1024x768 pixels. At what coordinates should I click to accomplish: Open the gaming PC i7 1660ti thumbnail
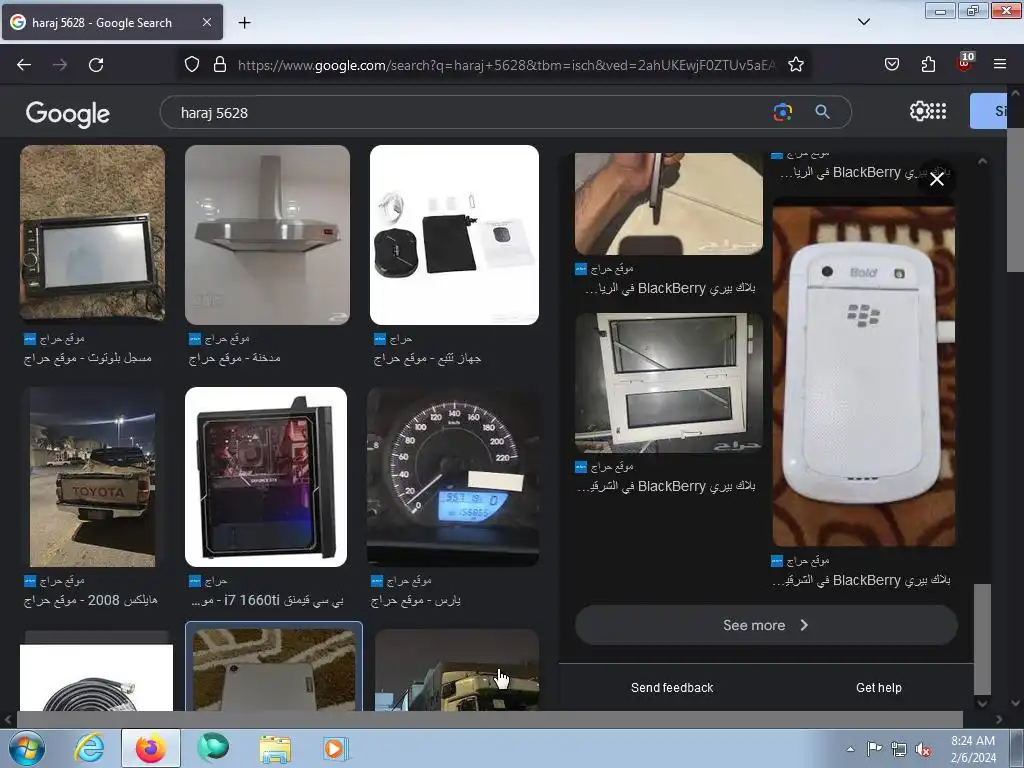point(266,477)
